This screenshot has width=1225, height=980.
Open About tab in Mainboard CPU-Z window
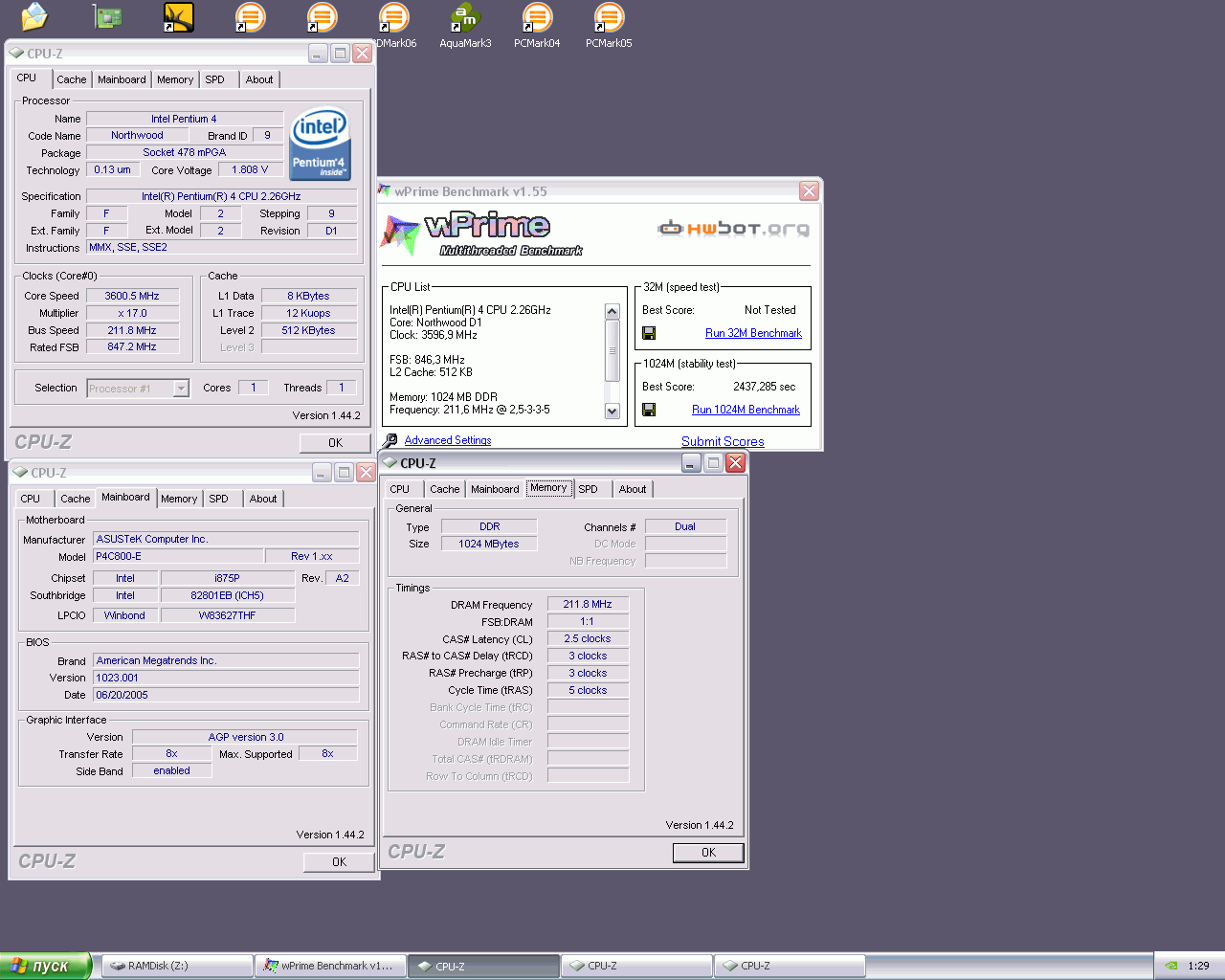[263, 499]
